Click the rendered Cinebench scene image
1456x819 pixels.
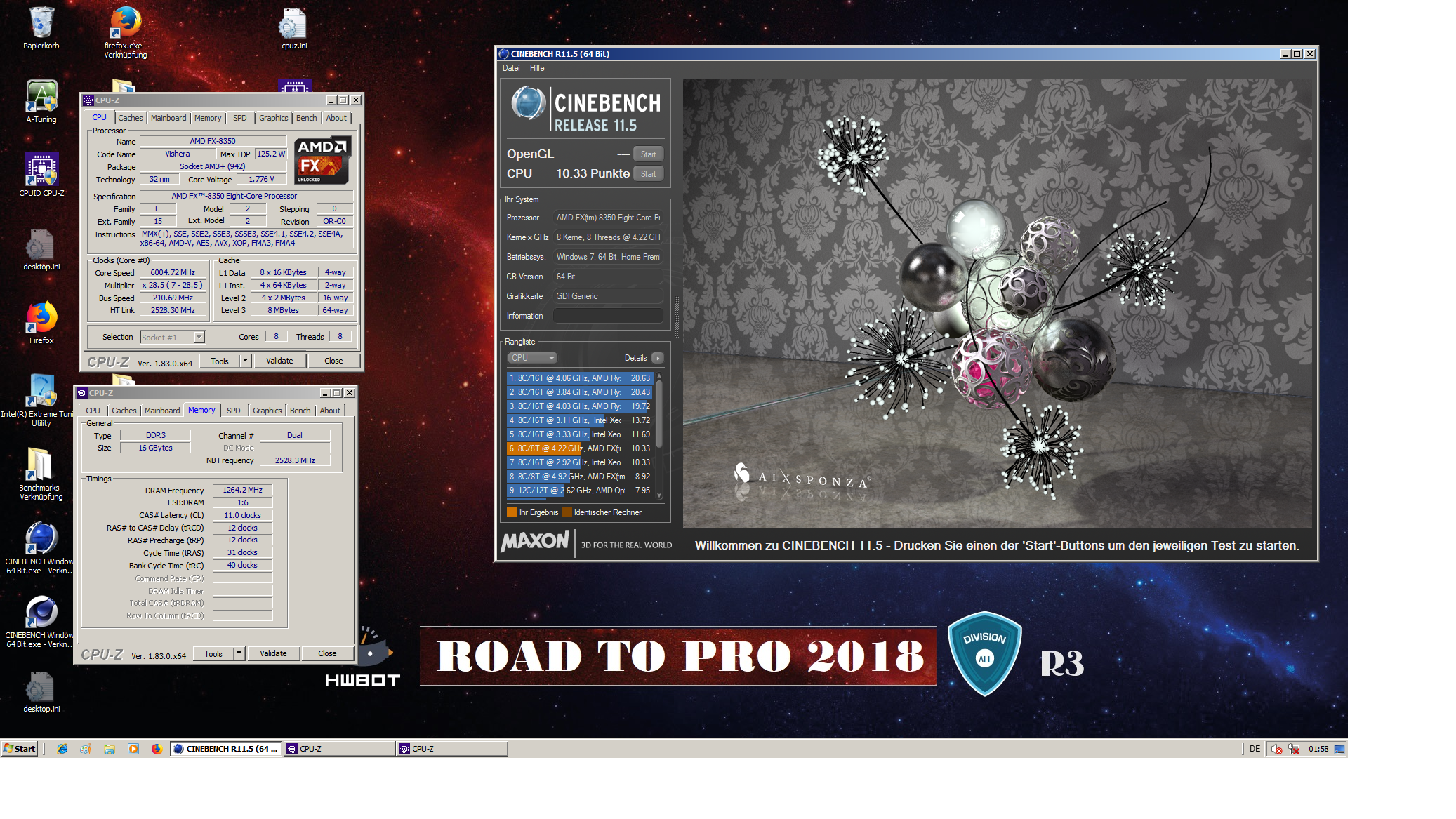997,304
